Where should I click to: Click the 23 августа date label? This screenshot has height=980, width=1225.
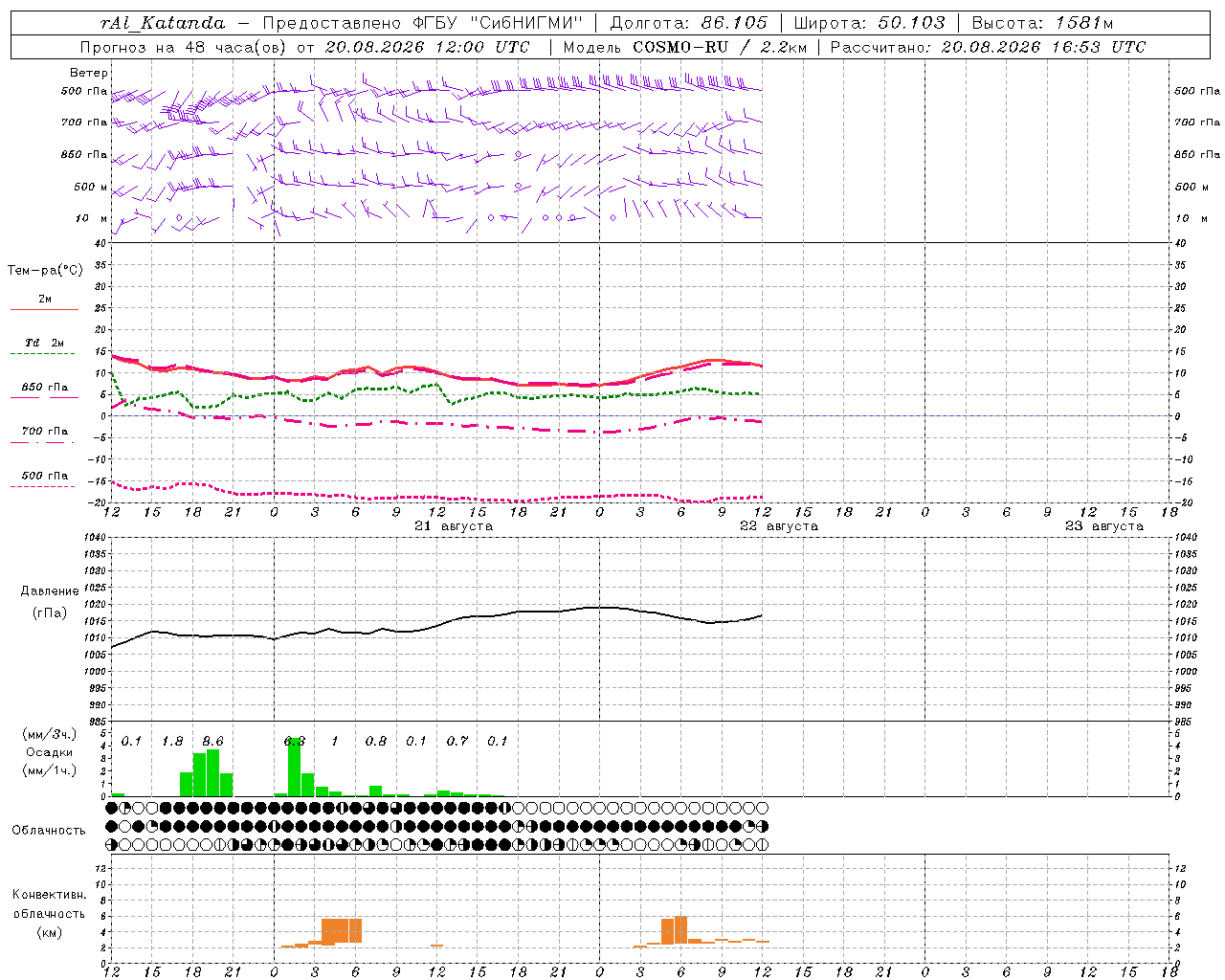1104,526
